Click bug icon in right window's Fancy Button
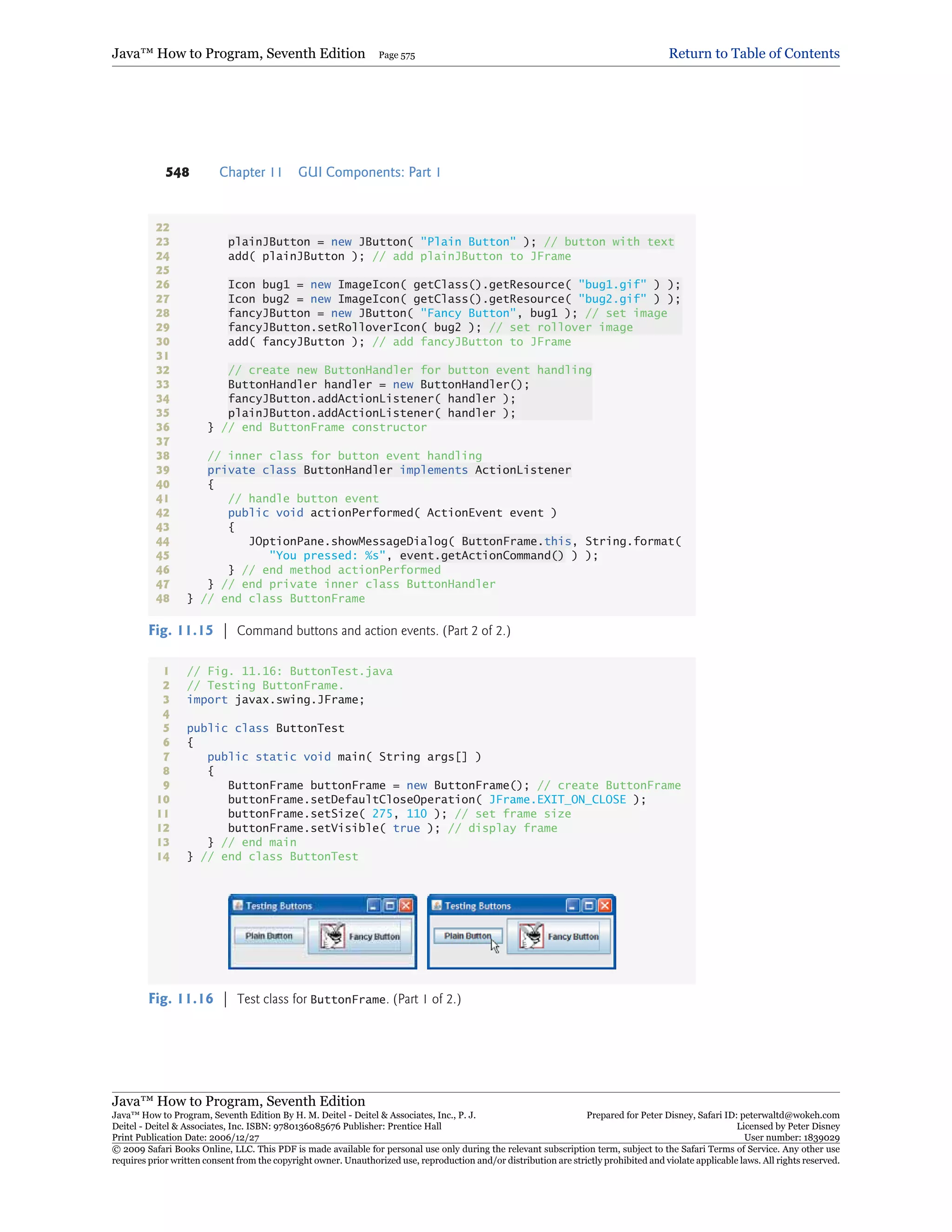The image size is (952, 1232). [x=531, y=936]
